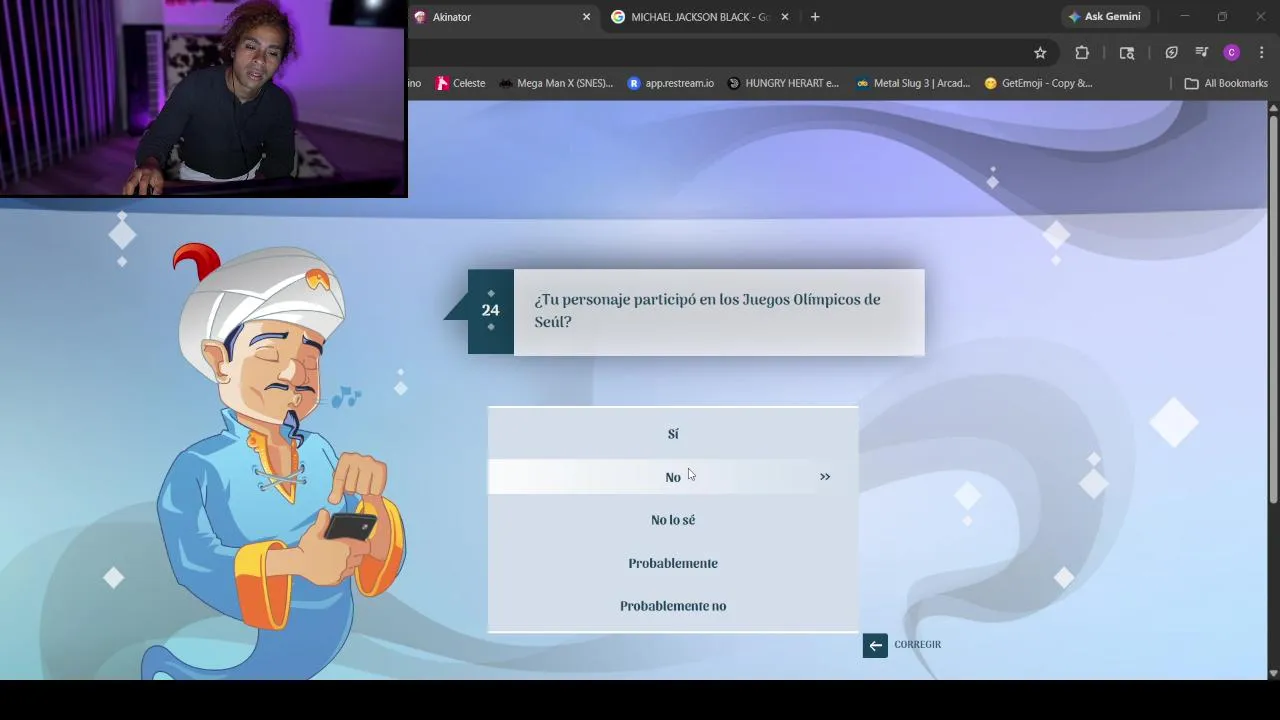Open the app.restream.io bookmark
Viewport: 1280px width, 720px height.
pyautogui.click(x=670, y=83)
